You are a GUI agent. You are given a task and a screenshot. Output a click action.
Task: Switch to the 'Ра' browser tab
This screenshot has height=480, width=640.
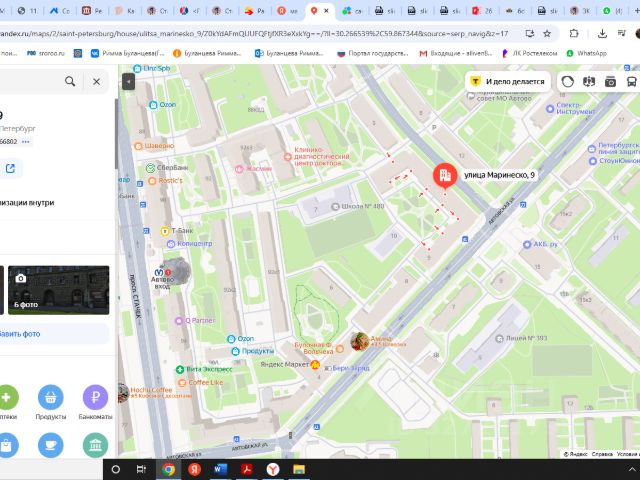[255, 11]
